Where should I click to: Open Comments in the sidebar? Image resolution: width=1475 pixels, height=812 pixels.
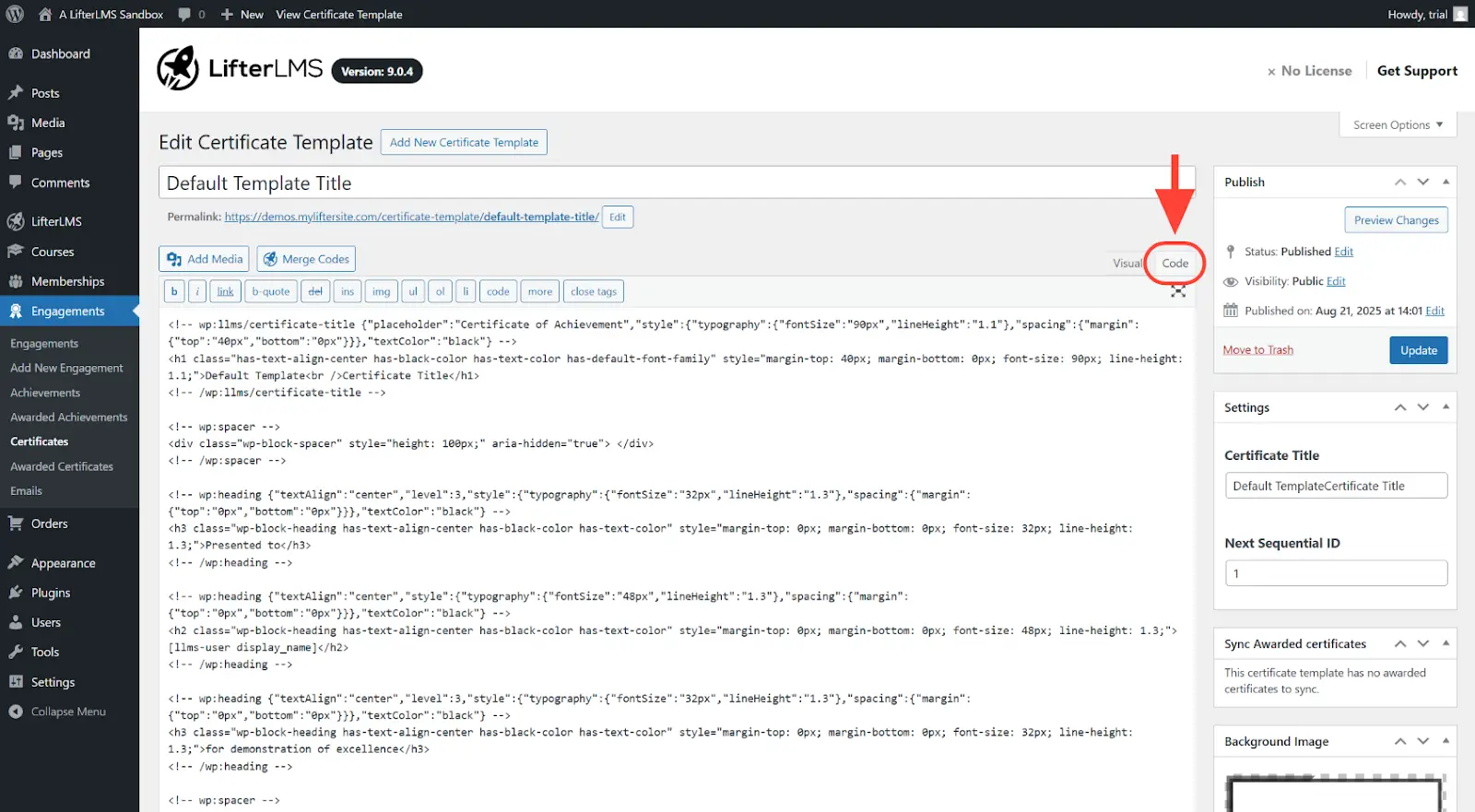point(61,182)
